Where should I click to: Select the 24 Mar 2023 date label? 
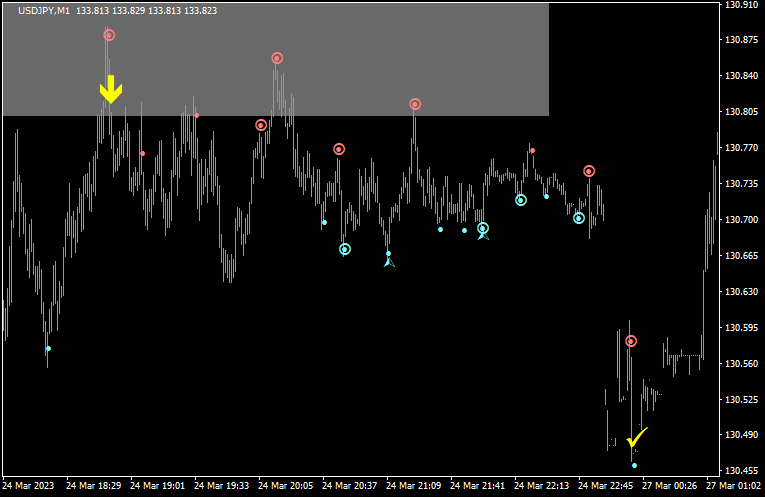click(x=30, y=486)
